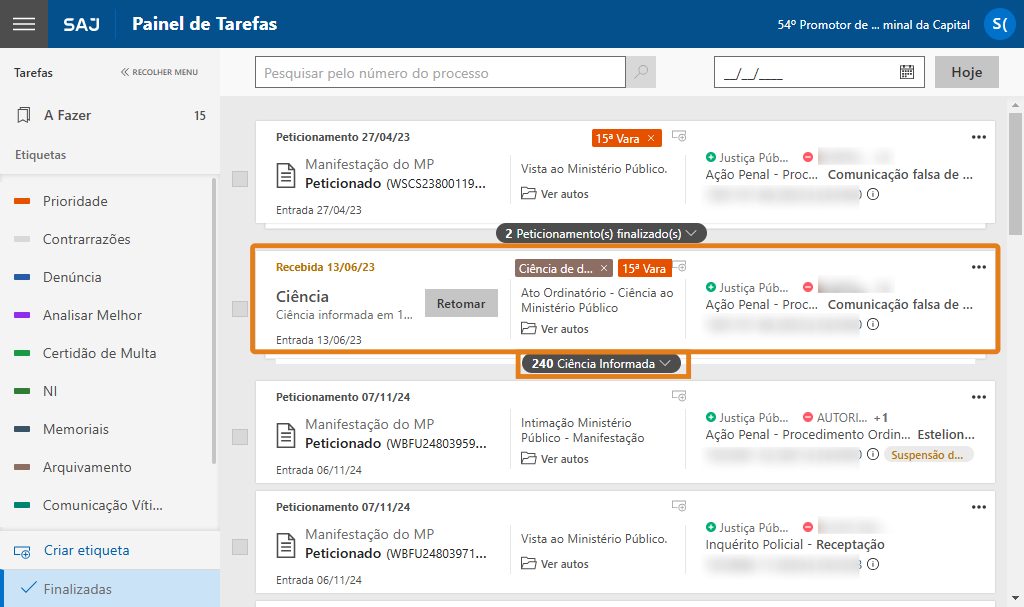Click the search magnifier icon
This screenshot has height=607, width=1024.
[x=641, y=72]
